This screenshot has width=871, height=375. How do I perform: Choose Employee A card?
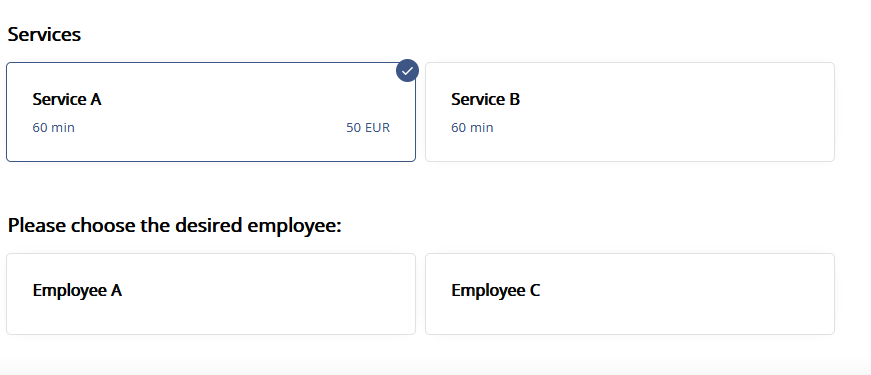pyautogui.click(x=211, y=294)
